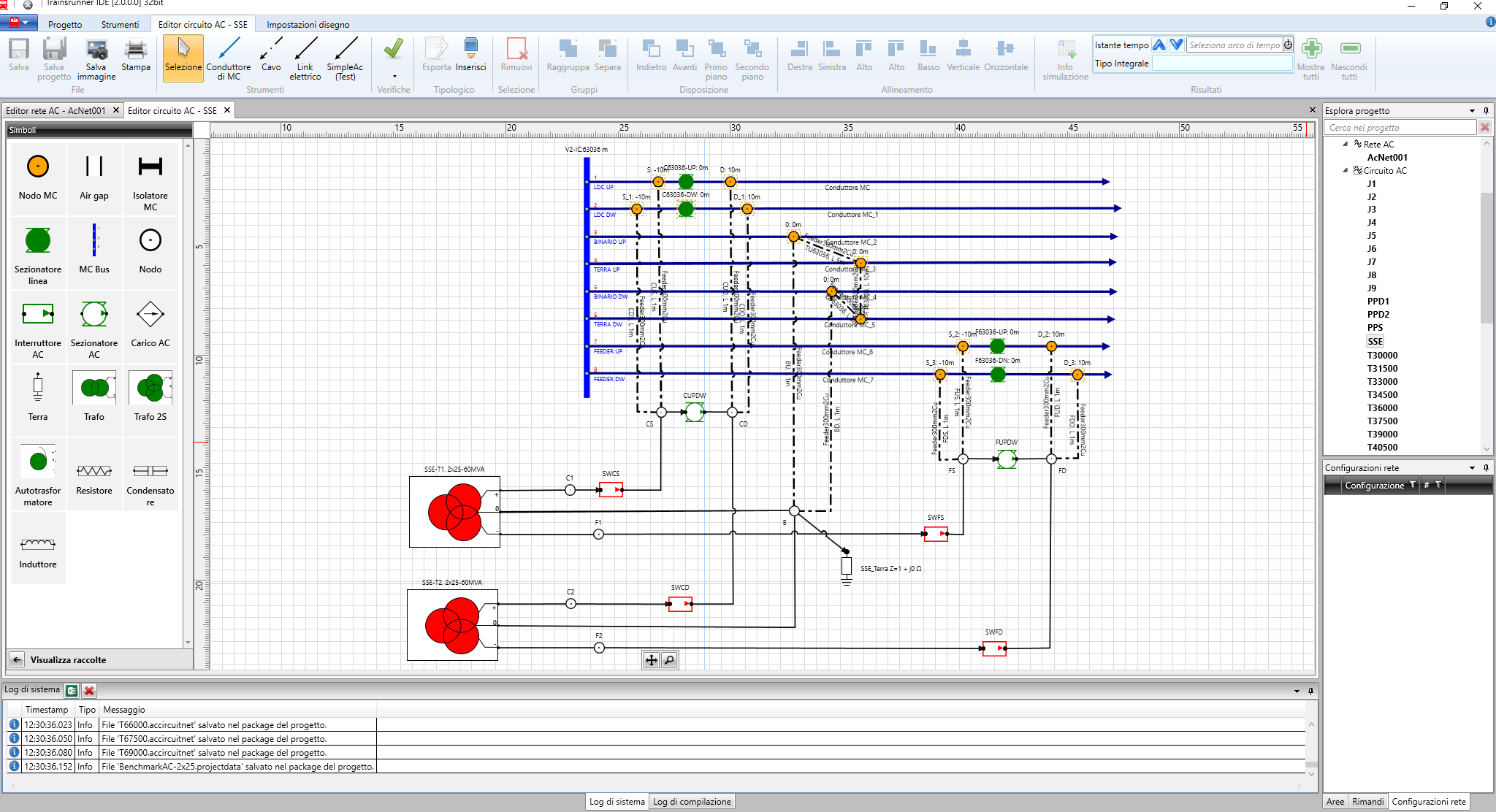Clear system log with red X icon

(x=89, y=690)
